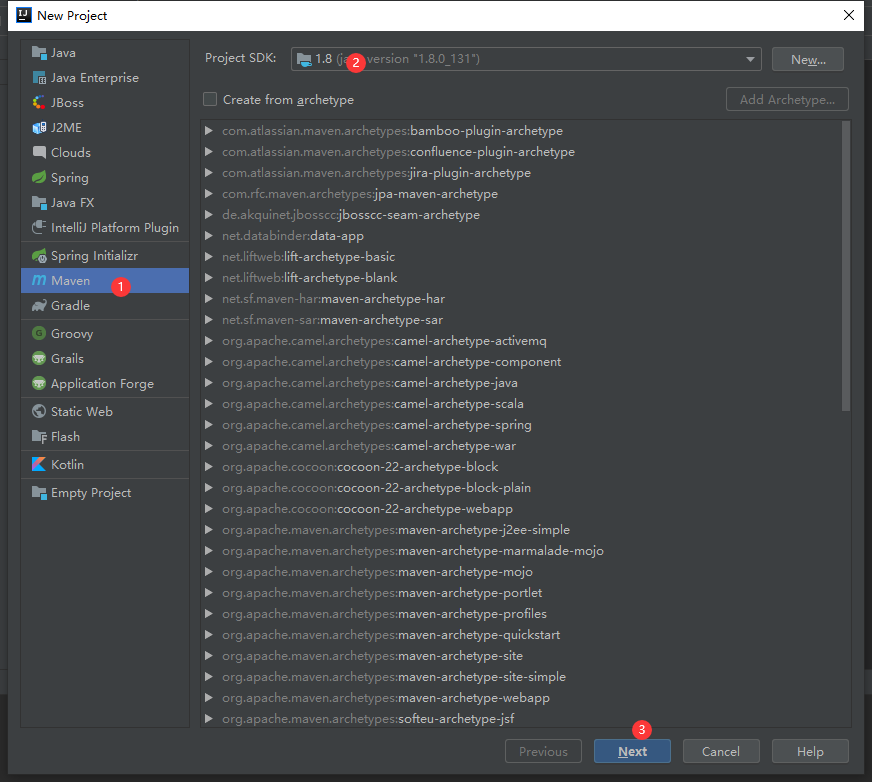Click the Clouds icon
Viewport: 872px width, 782px height.
[x=39, y=152]
